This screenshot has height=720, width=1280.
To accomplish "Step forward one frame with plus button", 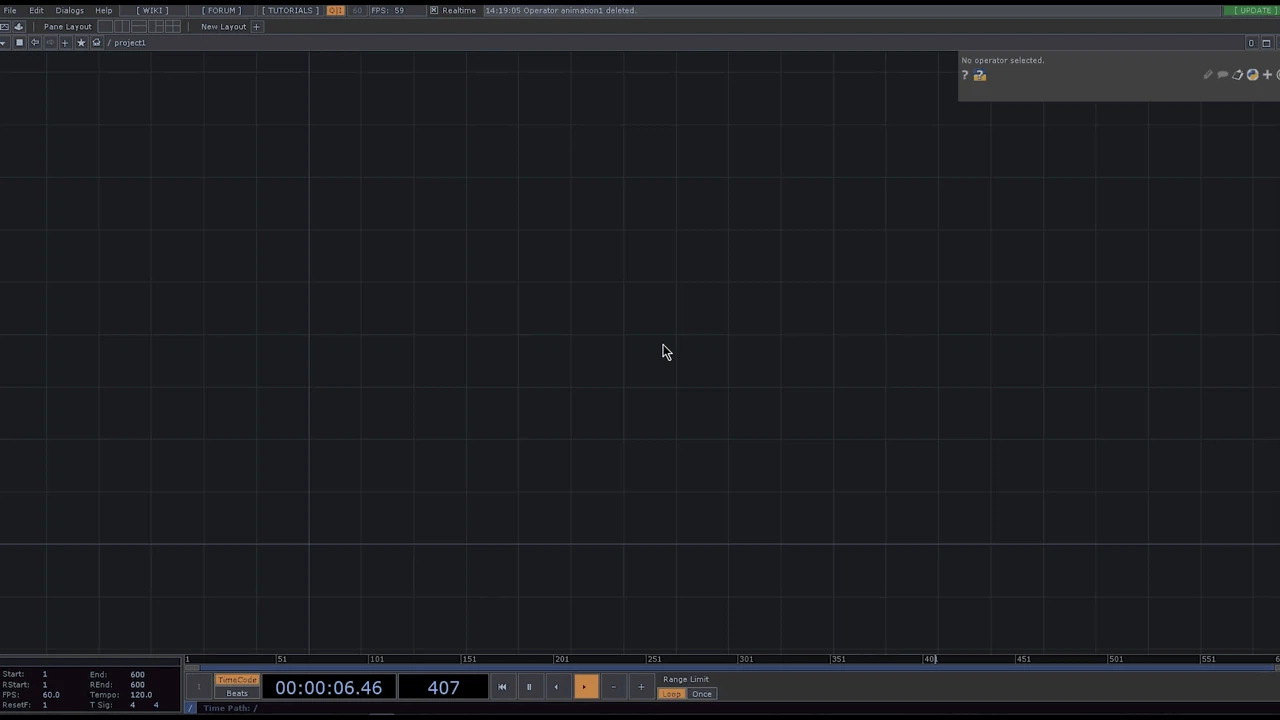I will 641,687.
